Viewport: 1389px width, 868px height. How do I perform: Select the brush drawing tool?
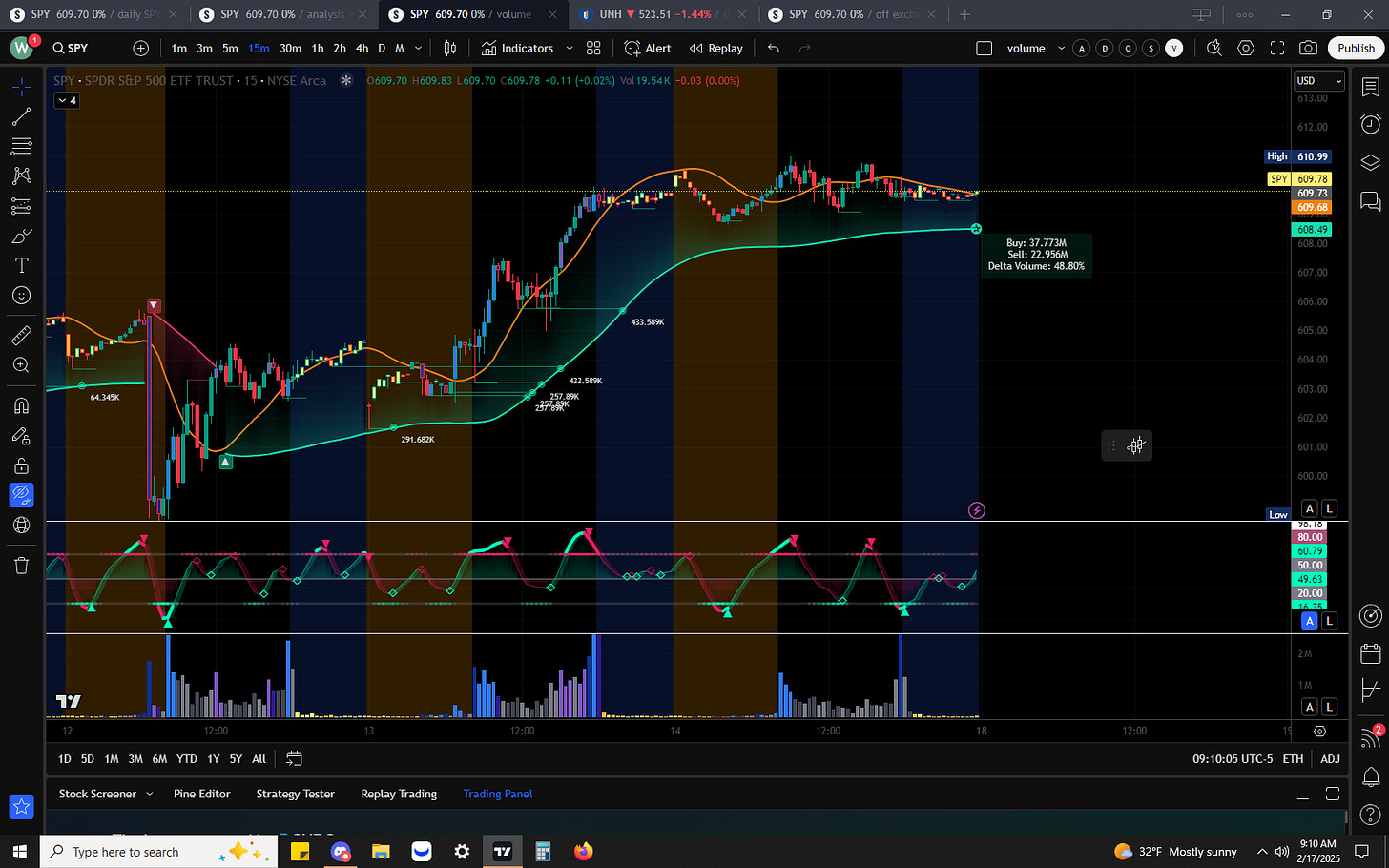pos(21,236)
